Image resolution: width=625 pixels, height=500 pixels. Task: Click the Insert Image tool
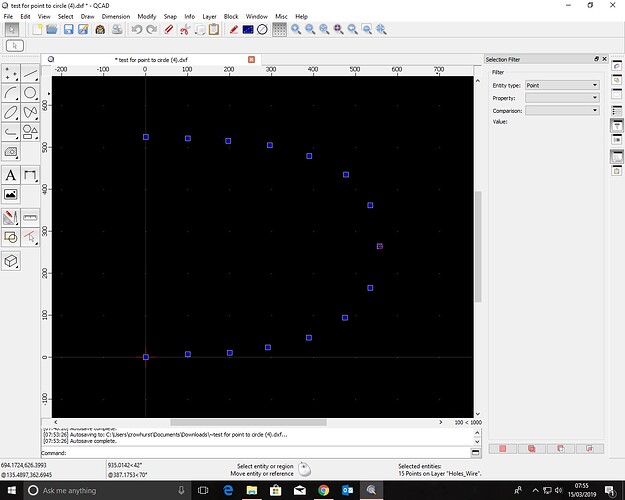[x=11, y=195]
